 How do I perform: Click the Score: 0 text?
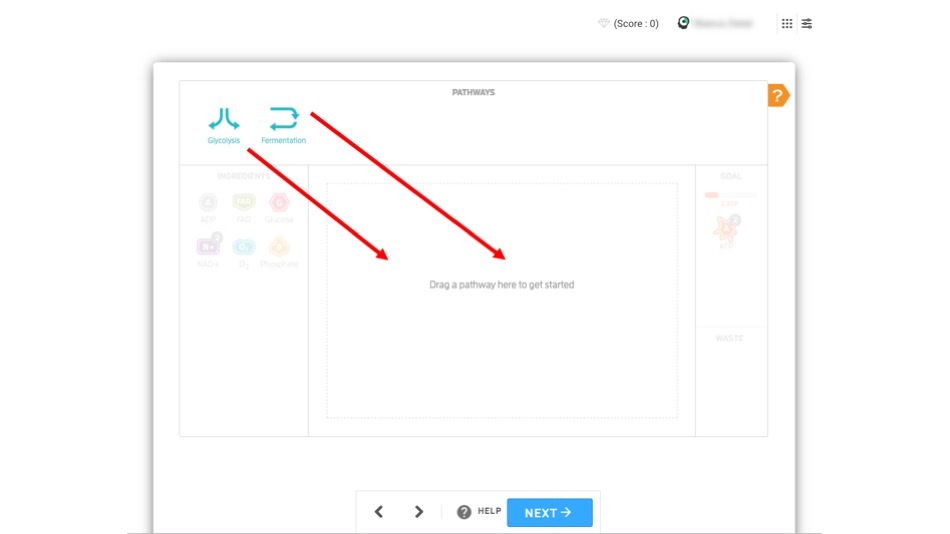point(636,24)
